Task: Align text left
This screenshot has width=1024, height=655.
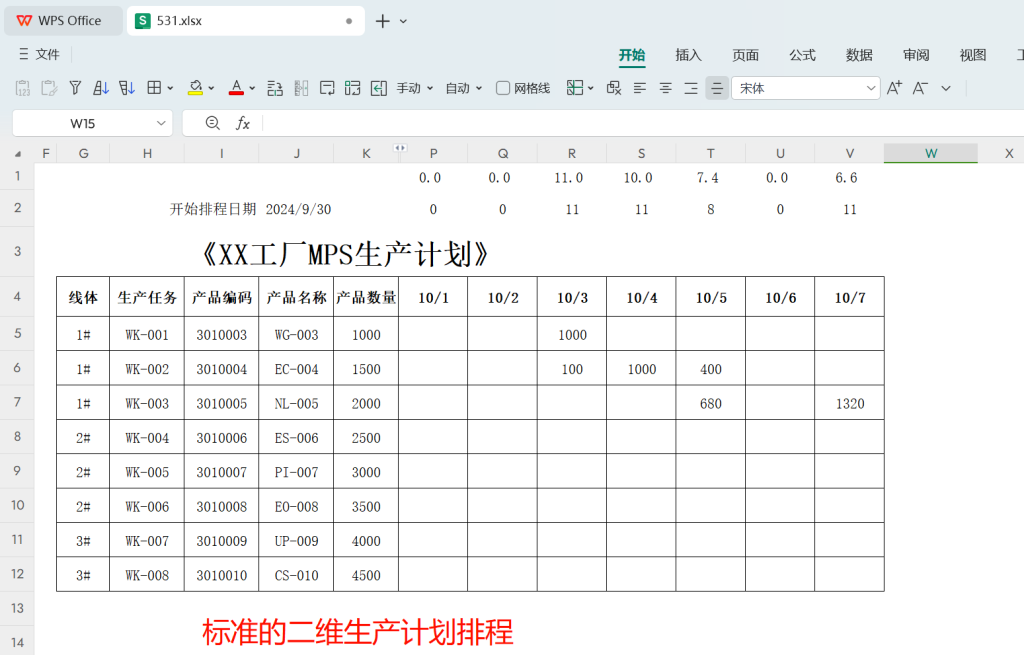Action: pos(640,88)
